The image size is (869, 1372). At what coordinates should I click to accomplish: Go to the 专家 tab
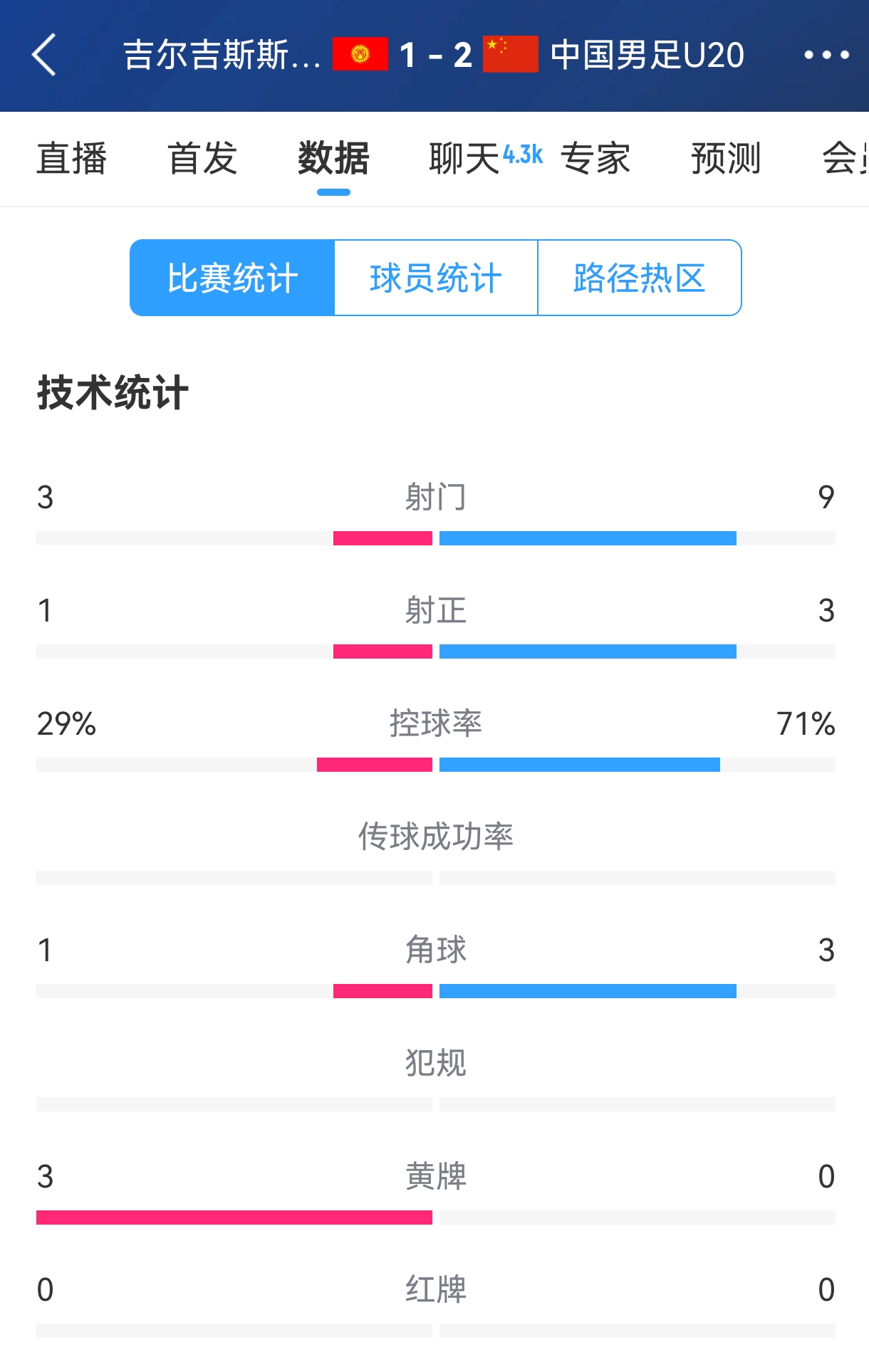coord(595,158)
